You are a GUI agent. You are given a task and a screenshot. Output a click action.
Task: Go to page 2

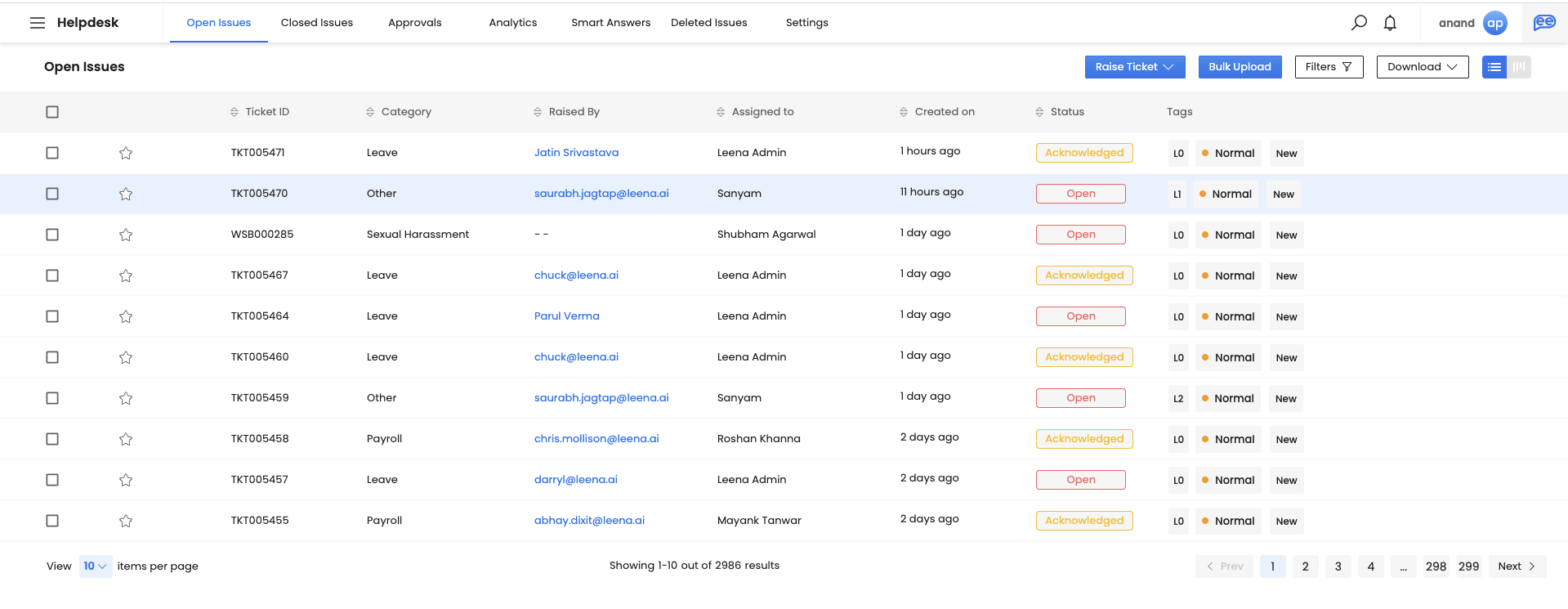[x=1306, y=566]
